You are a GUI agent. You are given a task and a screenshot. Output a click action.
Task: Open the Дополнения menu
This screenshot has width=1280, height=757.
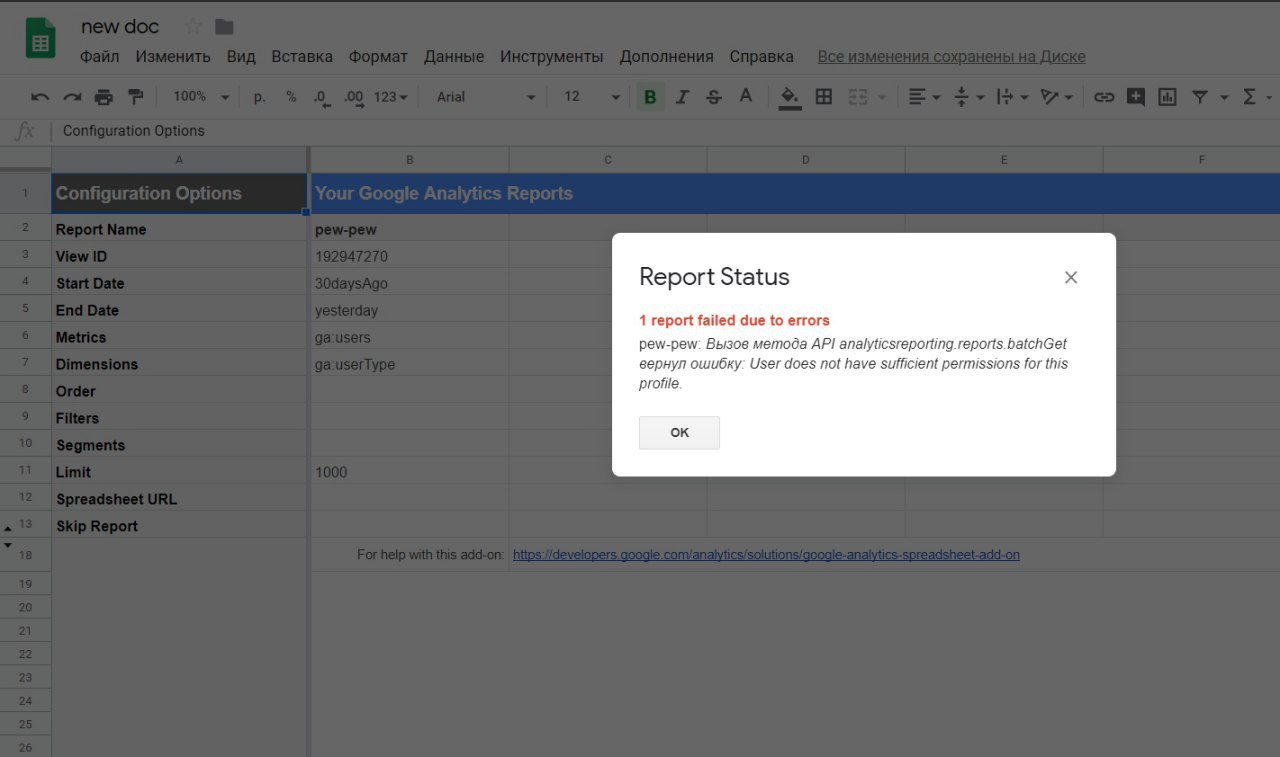[x=667, y=57]
